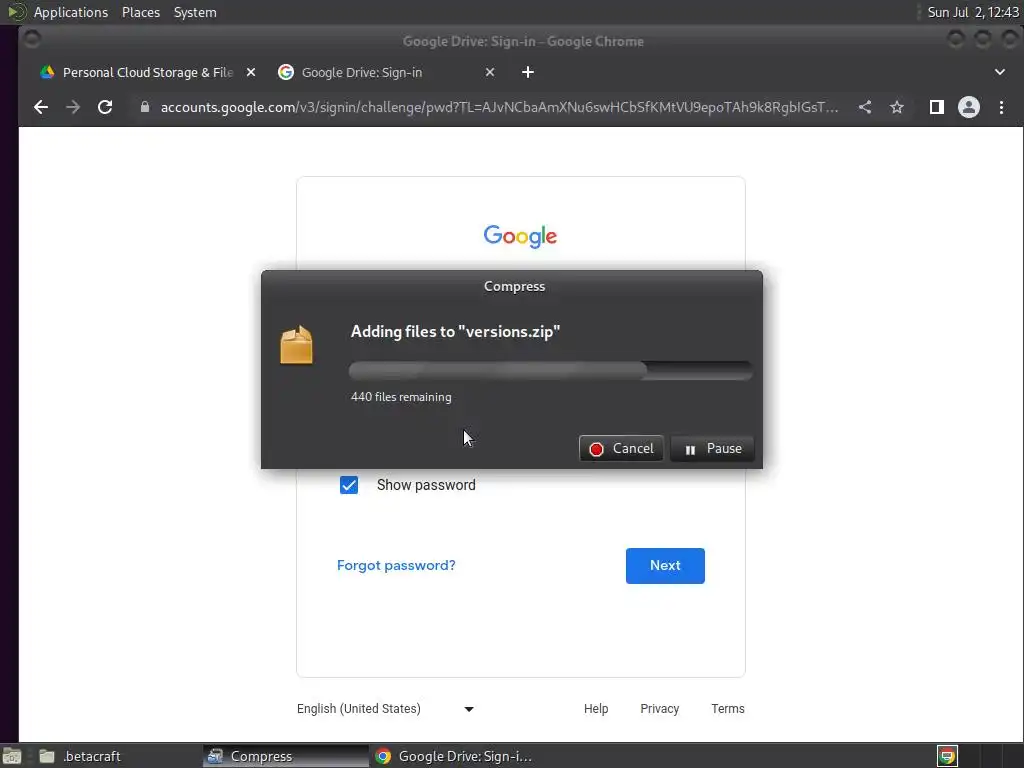Click the Google logo
Image resolution: width=1024 pixels, height=768 pixels.
pyautogui.click(x=520, y=236)
